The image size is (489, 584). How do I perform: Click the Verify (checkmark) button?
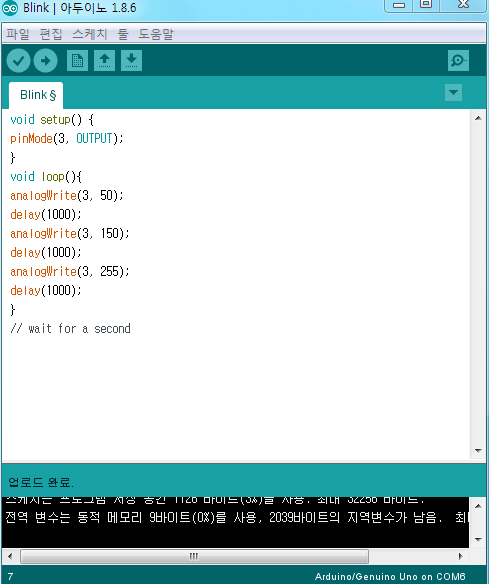click(18, 60)
